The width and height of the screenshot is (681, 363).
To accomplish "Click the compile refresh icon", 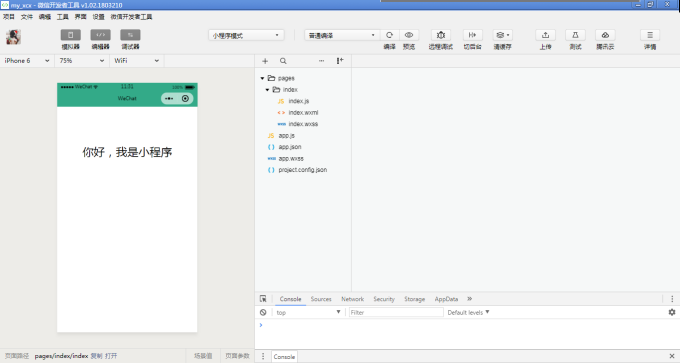I will (x=390, y=35).
